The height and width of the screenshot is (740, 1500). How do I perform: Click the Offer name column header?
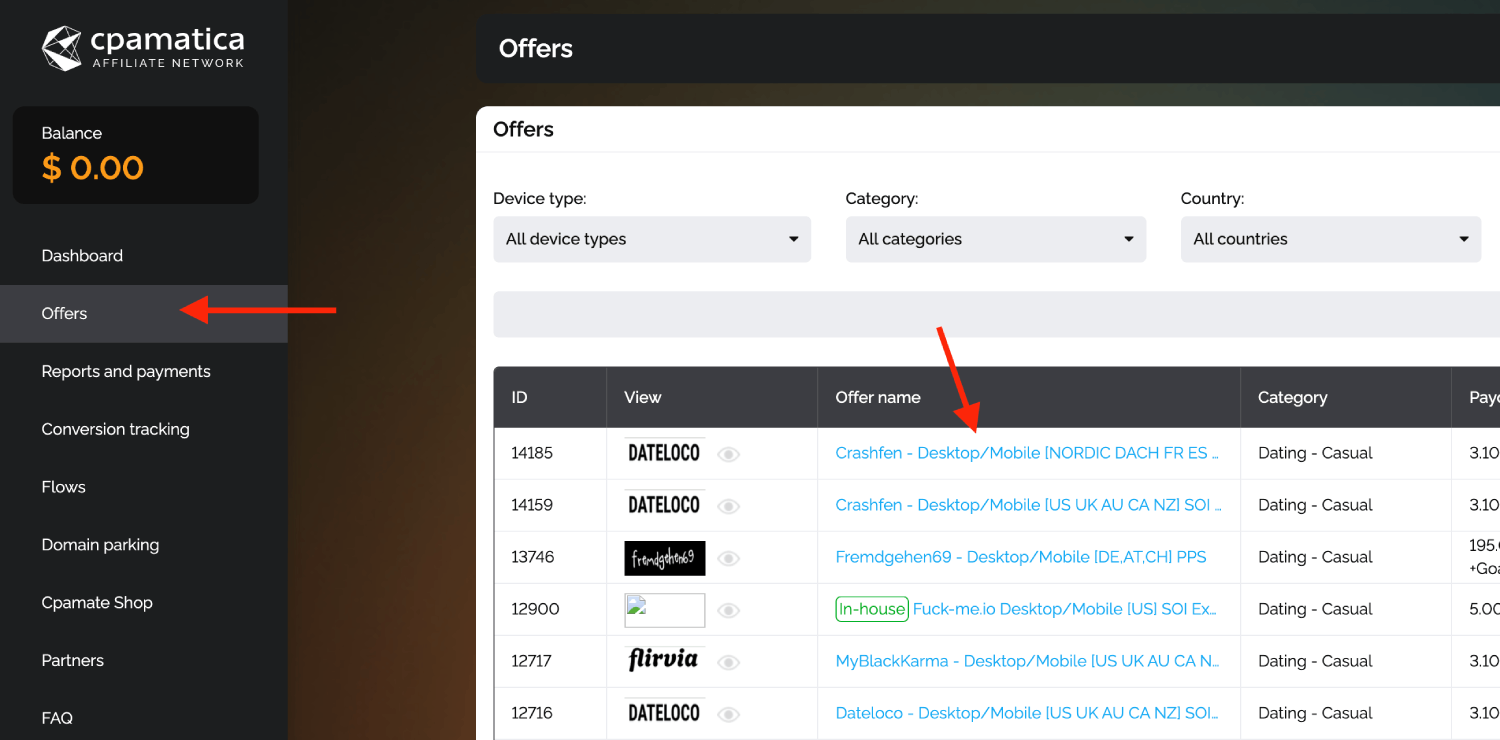[x=1029, y=397]
